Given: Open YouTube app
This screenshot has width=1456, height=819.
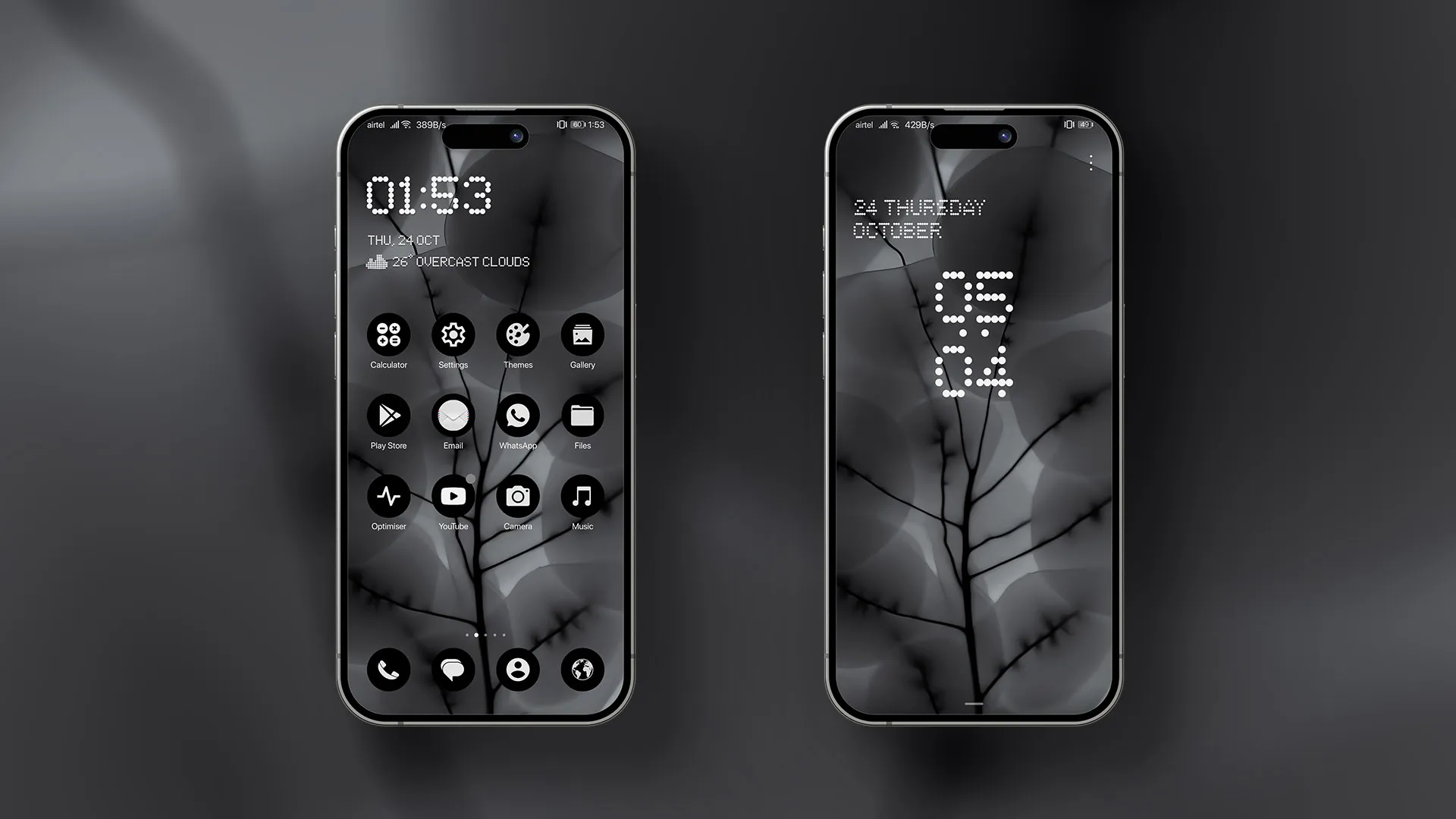Looking at the screenshot, I should [x=453, y=496].
